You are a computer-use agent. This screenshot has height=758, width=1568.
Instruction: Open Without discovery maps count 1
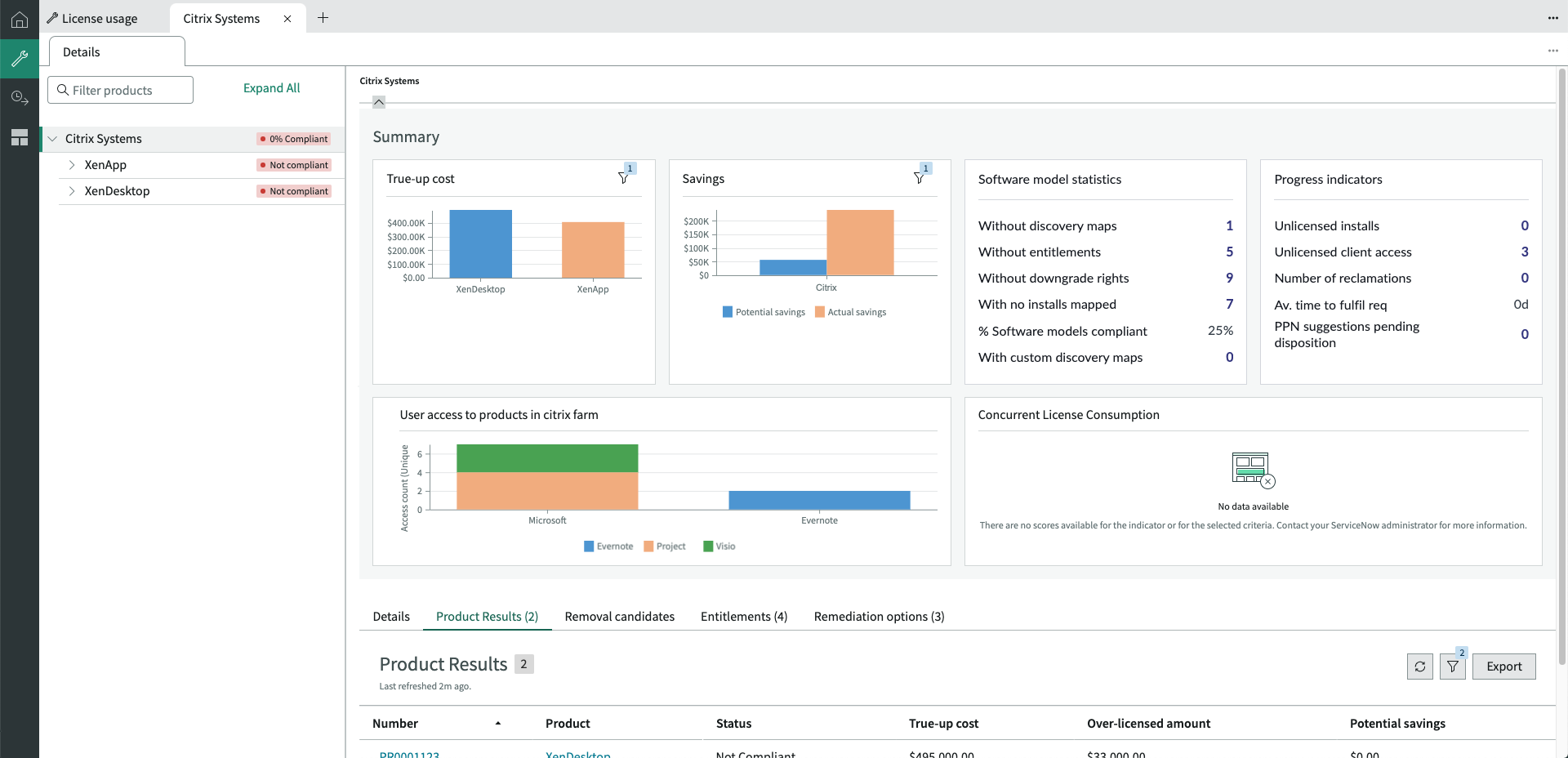(x=1229, y=225)
